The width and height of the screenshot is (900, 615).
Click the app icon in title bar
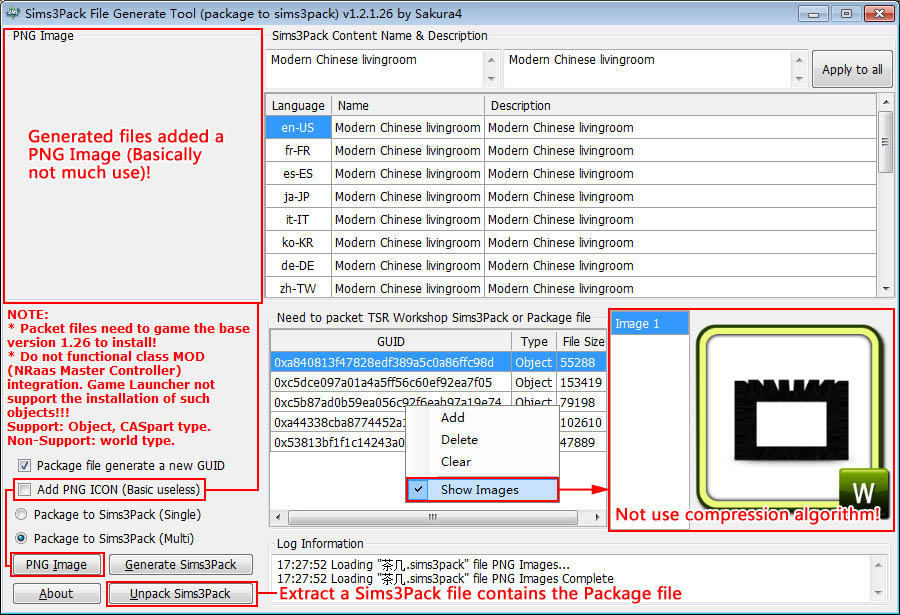click(12, 13)
